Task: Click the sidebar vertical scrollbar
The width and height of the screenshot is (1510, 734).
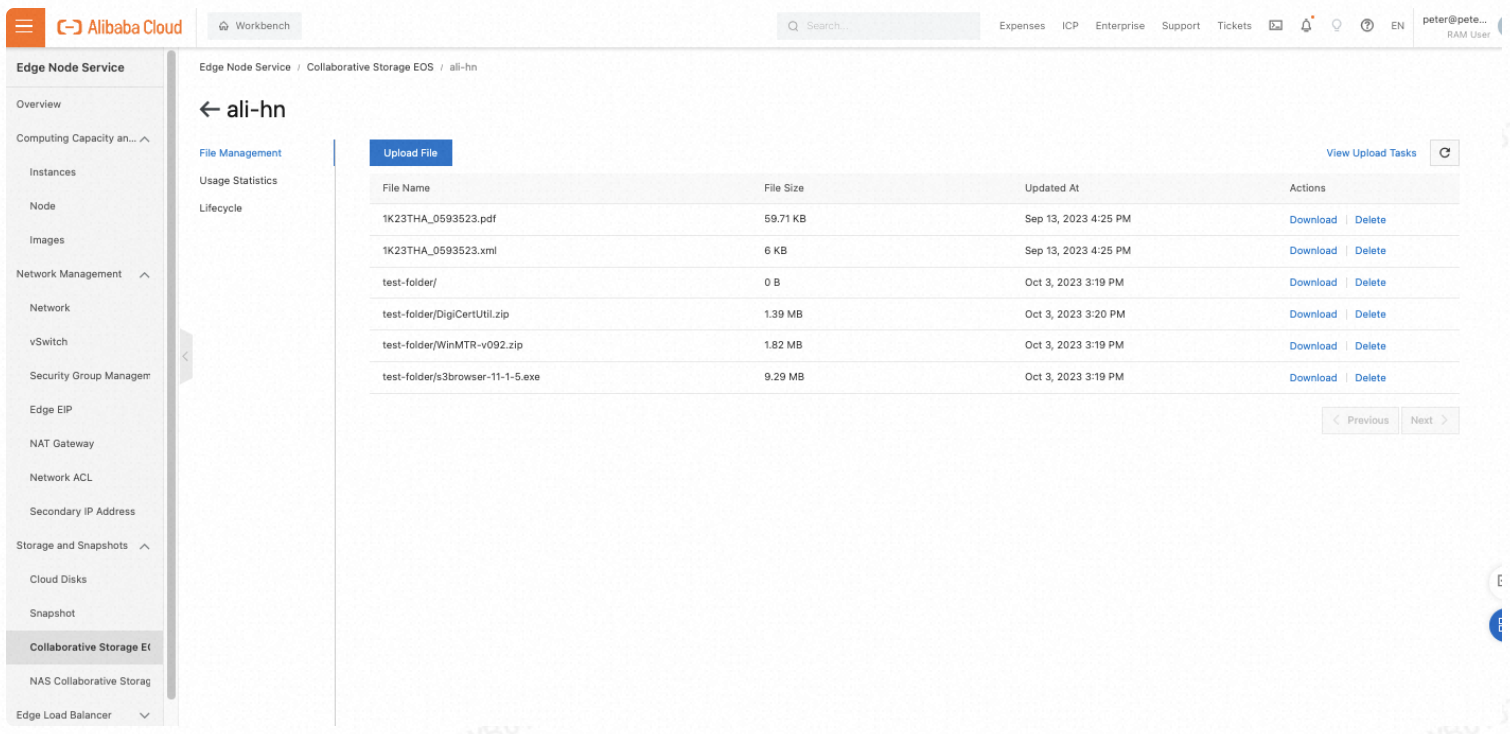Action: 172,374
